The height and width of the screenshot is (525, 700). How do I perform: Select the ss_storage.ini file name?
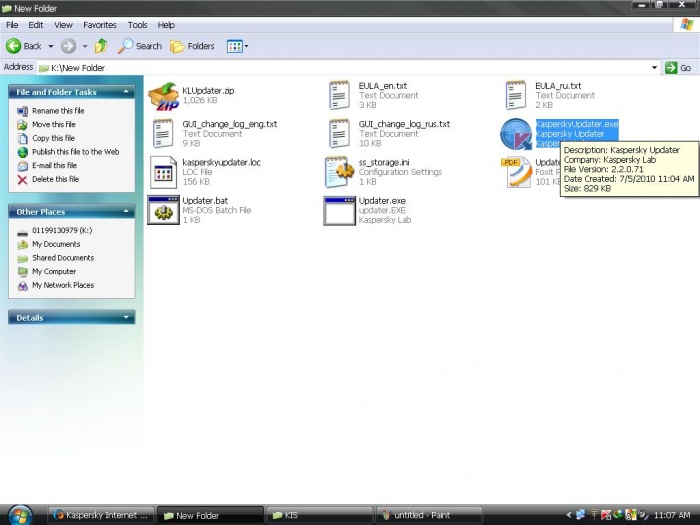(384, 162)
